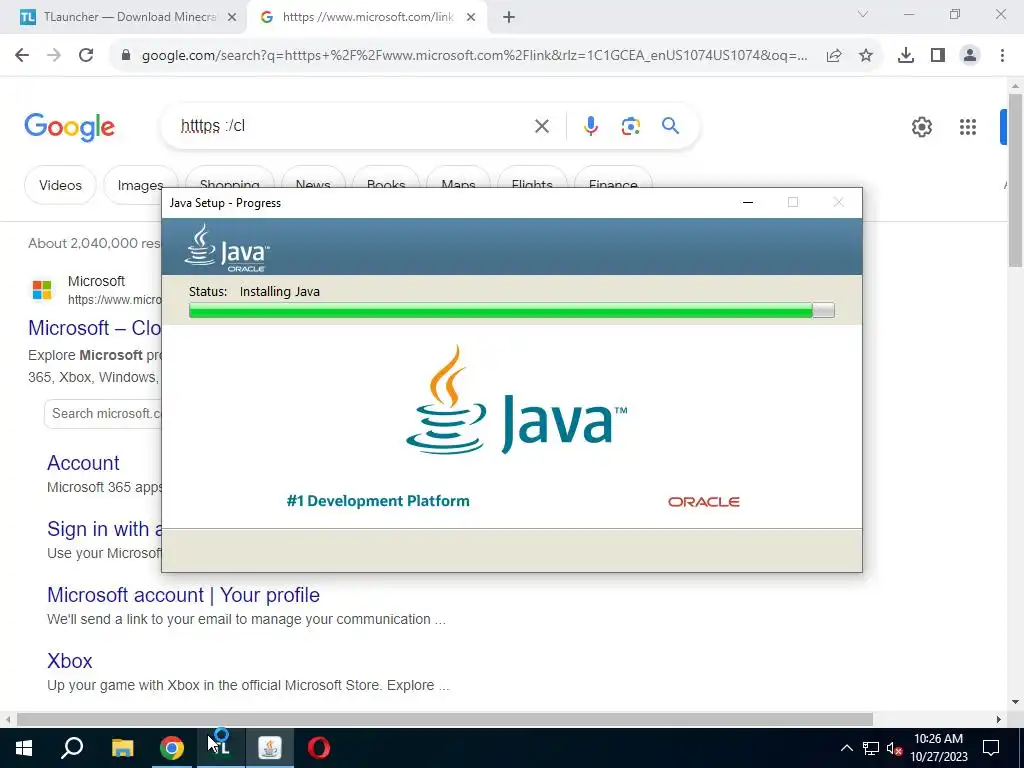Click the forward navigation arrow in Chrome
The width and height of the screenshot is (1024, 768).
click(54, 56)
